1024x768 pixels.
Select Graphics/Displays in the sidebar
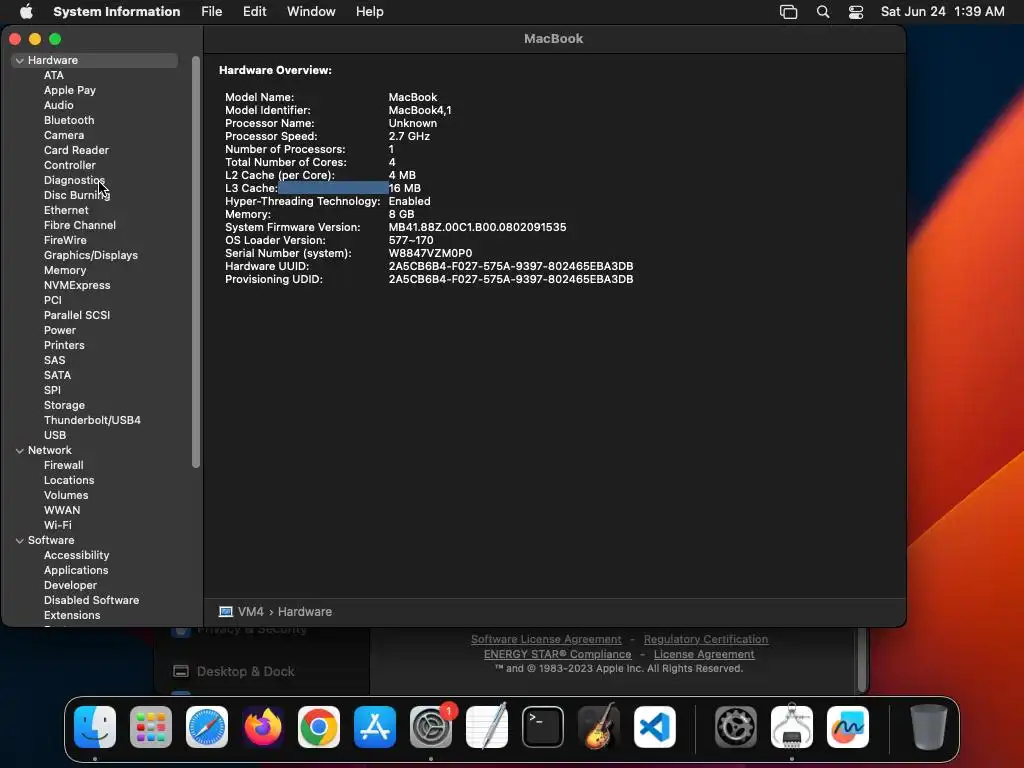[x=91, y=255]
